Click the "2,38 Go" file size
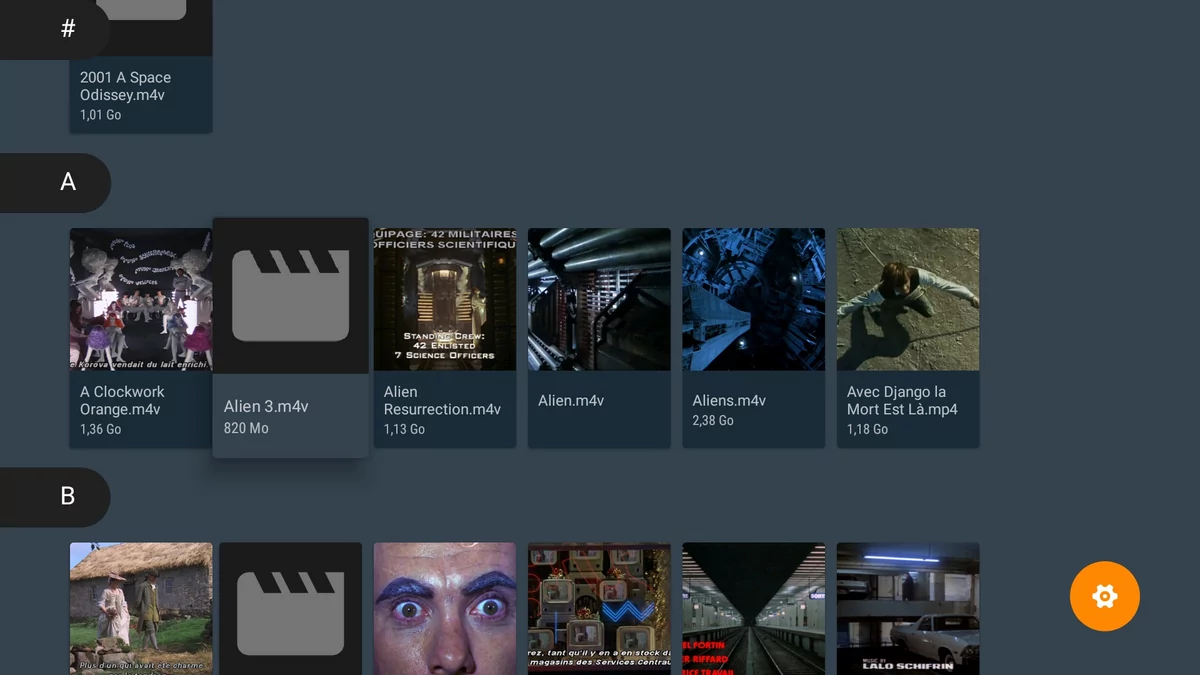The height and width of the screenshot is (675, 1200). click(x=713, y=421)
